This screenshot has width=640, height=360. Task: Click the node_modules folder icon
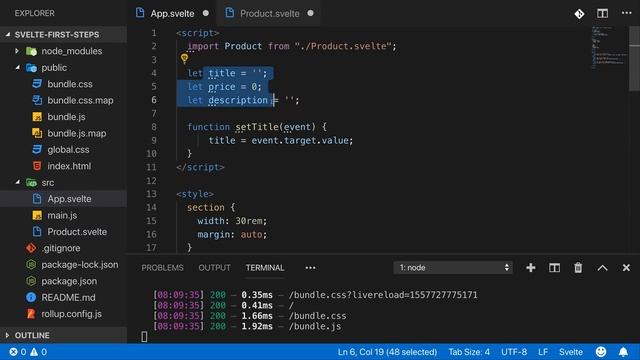click(31, 51)
